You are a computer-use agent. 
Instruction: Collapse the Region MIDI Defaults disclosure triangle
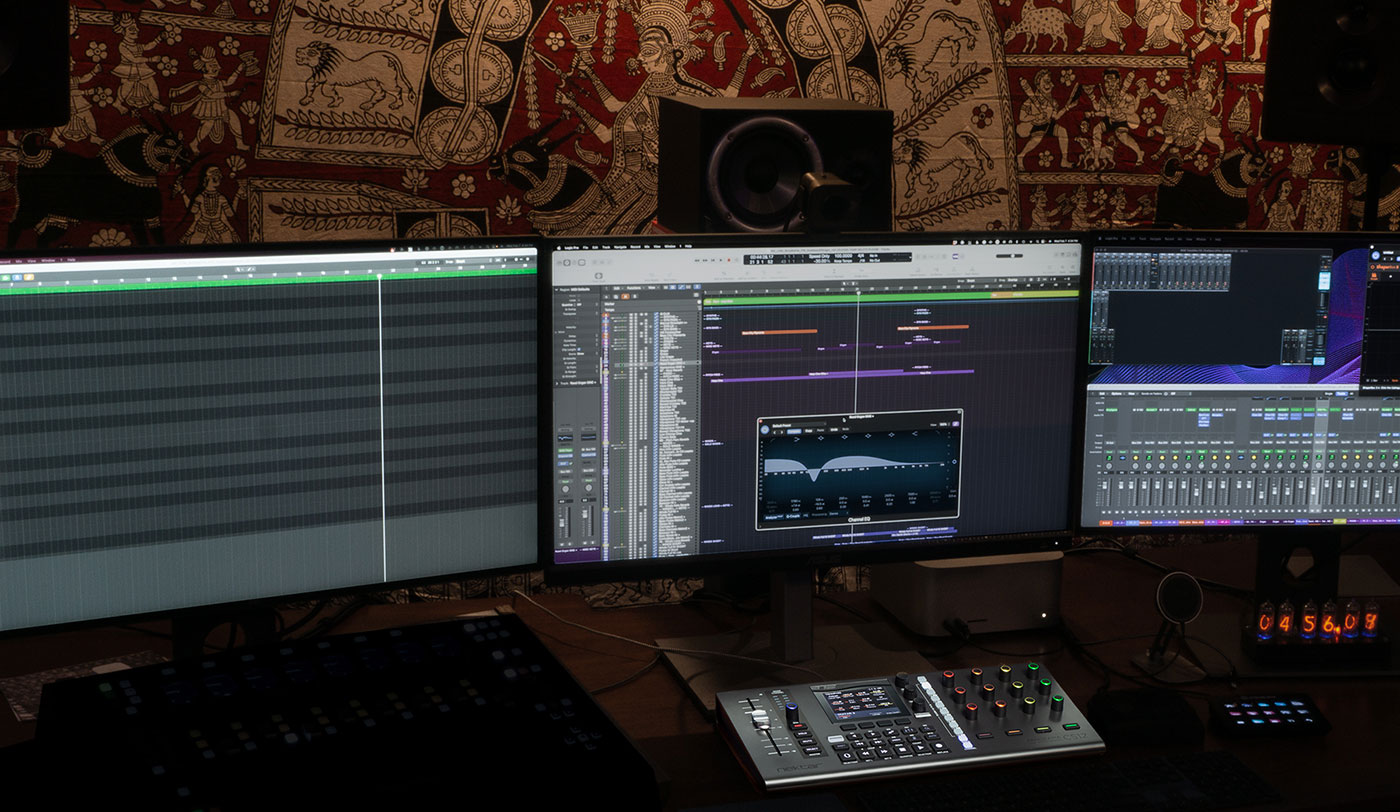click(x=556, y=290)
